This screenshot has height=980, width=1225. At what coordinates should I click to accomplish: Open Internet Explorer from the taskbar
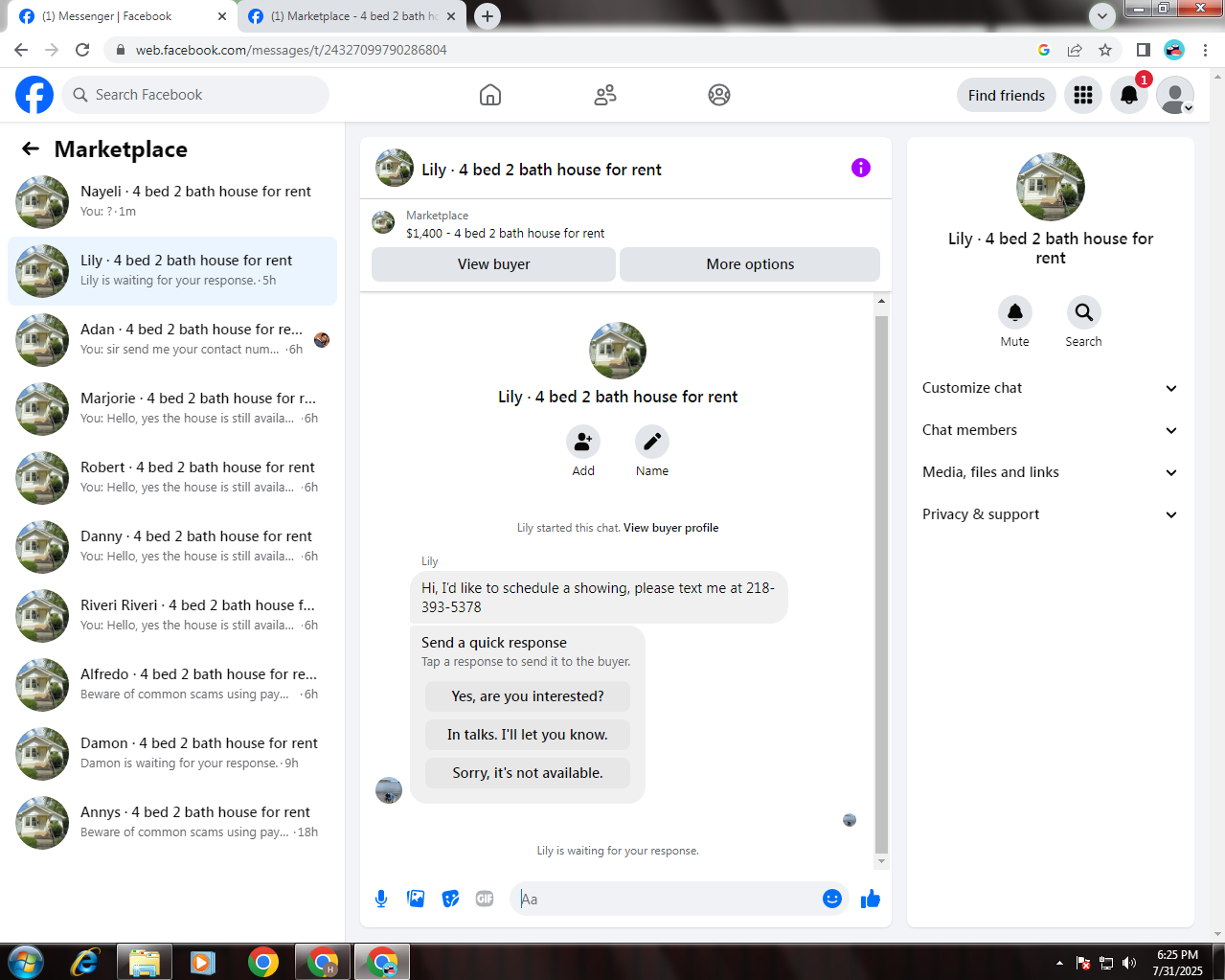pyautogui.click(x=85, y=962)
